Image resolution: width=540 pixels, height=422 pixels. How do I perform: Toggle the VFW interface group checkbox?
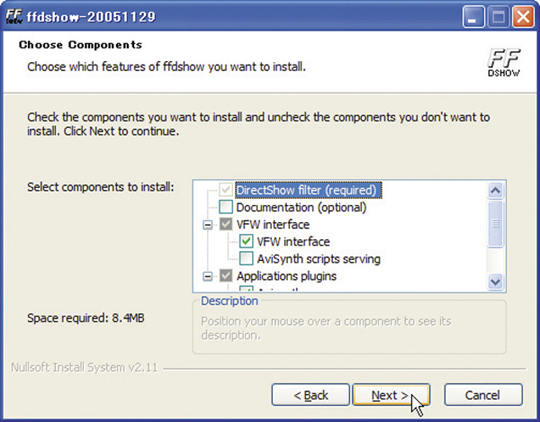tap(226, 224)
